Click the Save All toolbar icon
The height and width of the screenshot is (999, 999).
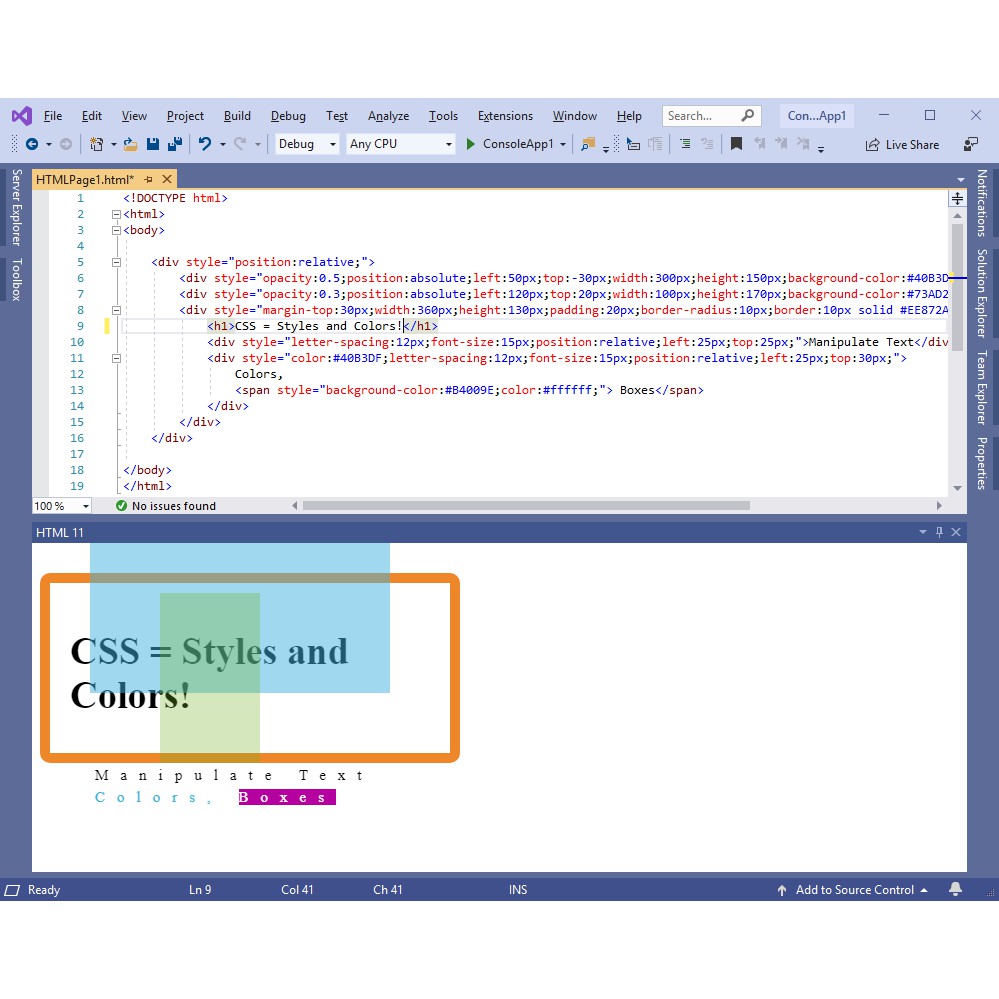[x=174, y=144]
